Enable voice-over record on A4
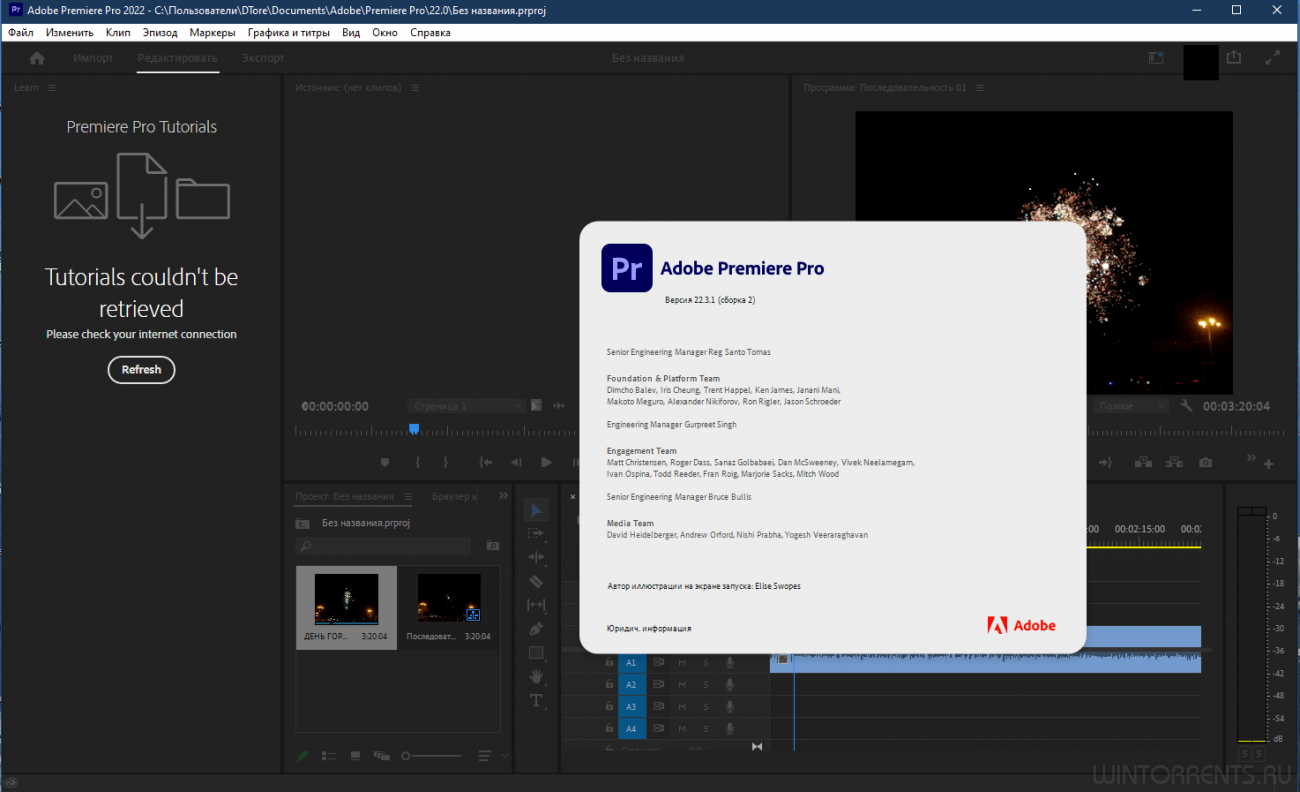The image size is (1300, 792). (730, 728)
